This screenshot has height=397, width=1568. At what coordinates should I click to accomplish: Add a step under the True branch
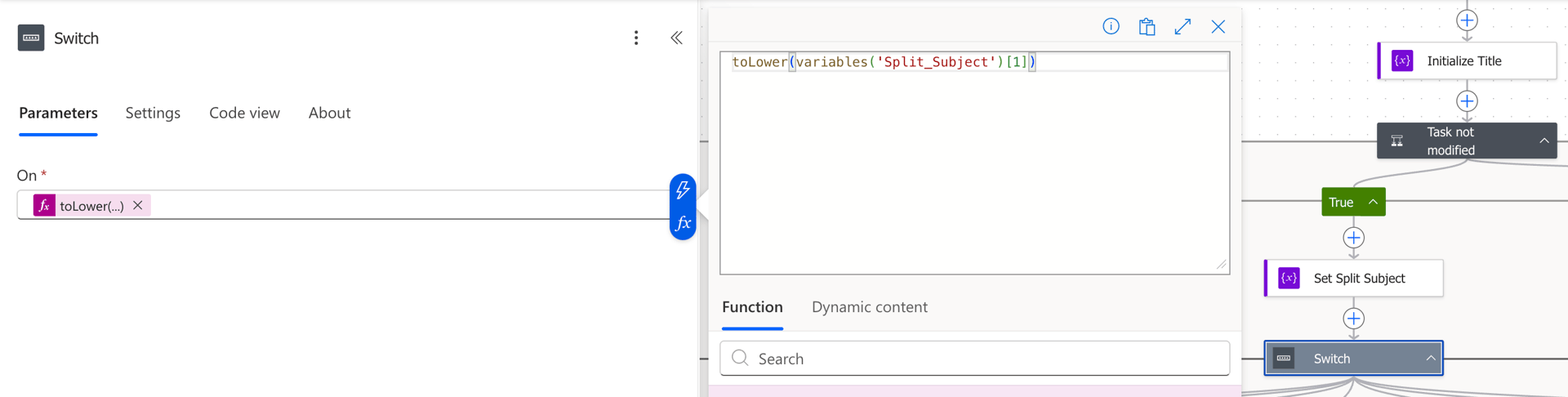[x=1353, y=238]
